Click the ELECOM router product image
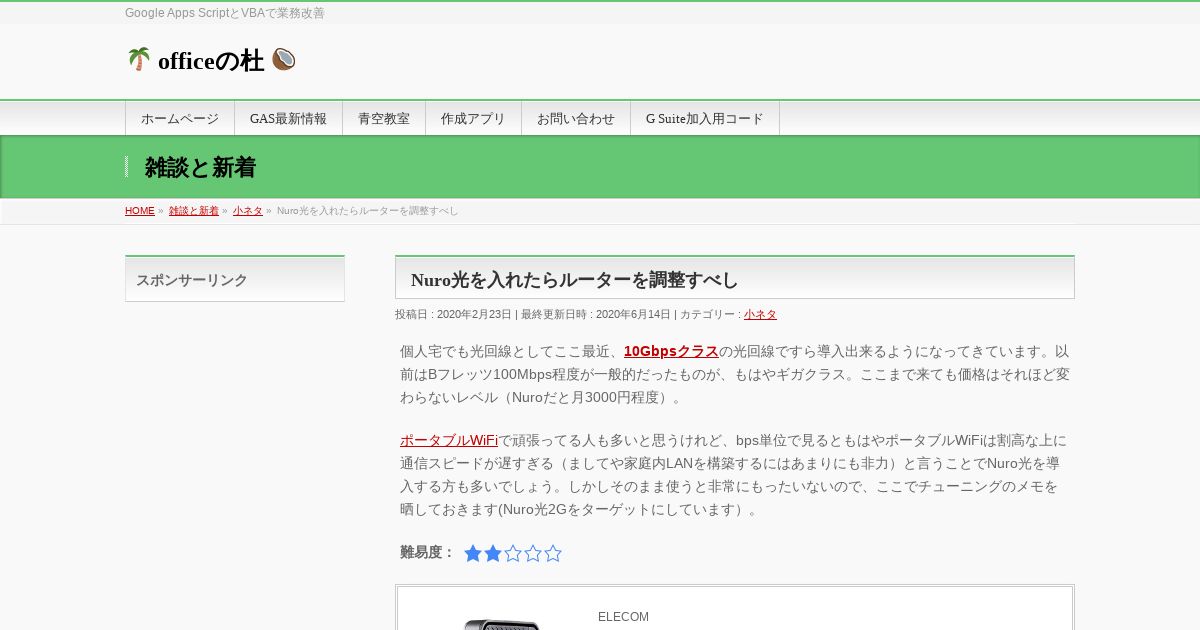Image resolution: width=1200 pixels, height=630 pixels. pyautogui.click(x=502, y=623)
